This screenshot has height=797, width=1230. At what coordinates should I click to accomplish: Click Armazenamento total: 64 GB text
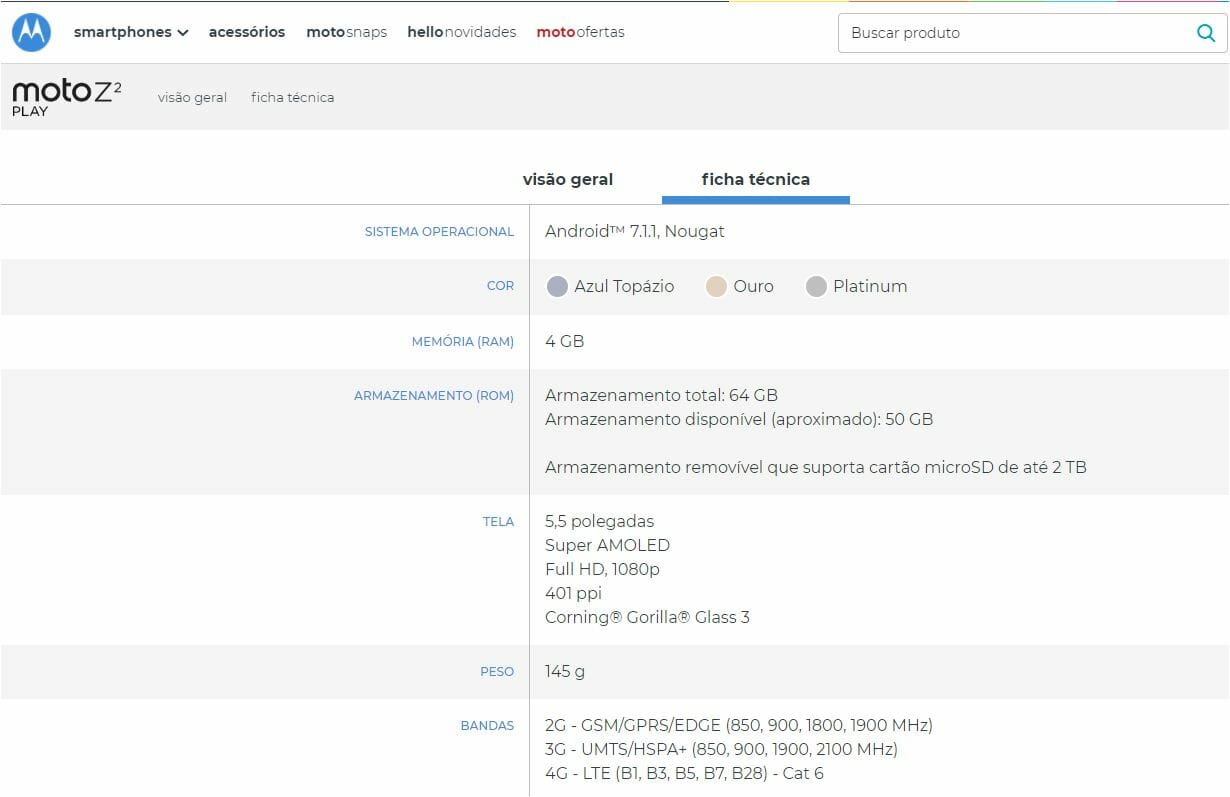661,395
